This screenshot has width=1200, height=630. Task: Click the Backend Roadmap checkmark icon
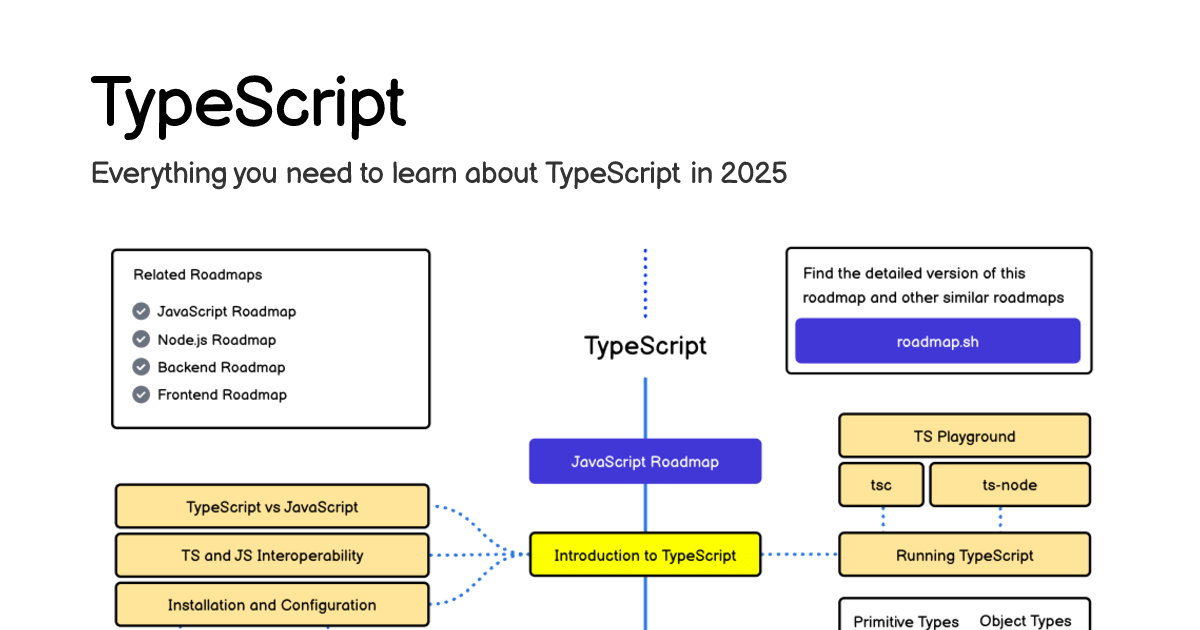point(141,367)
